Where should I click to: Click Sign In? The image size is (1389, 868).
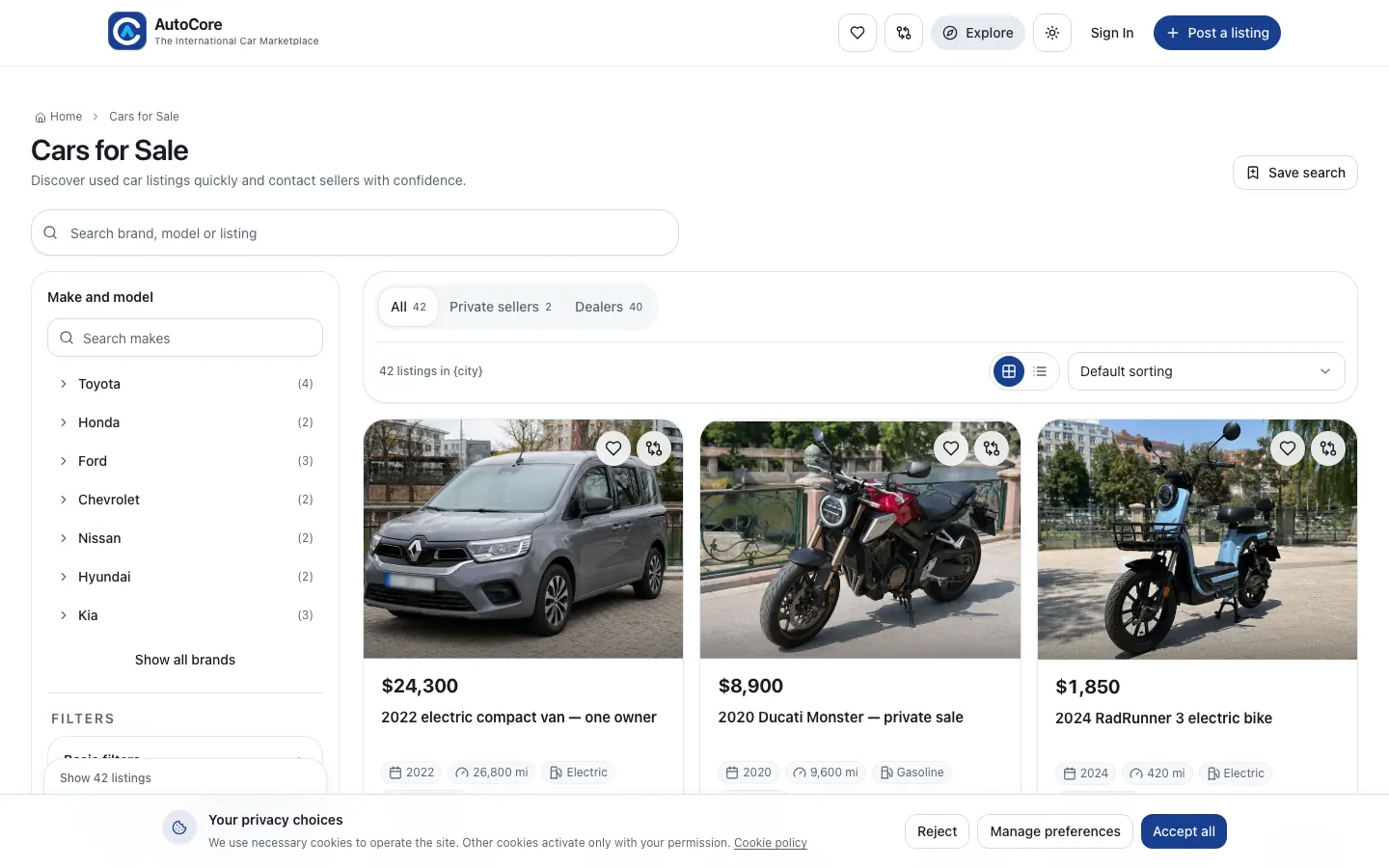coord(1112,33)
